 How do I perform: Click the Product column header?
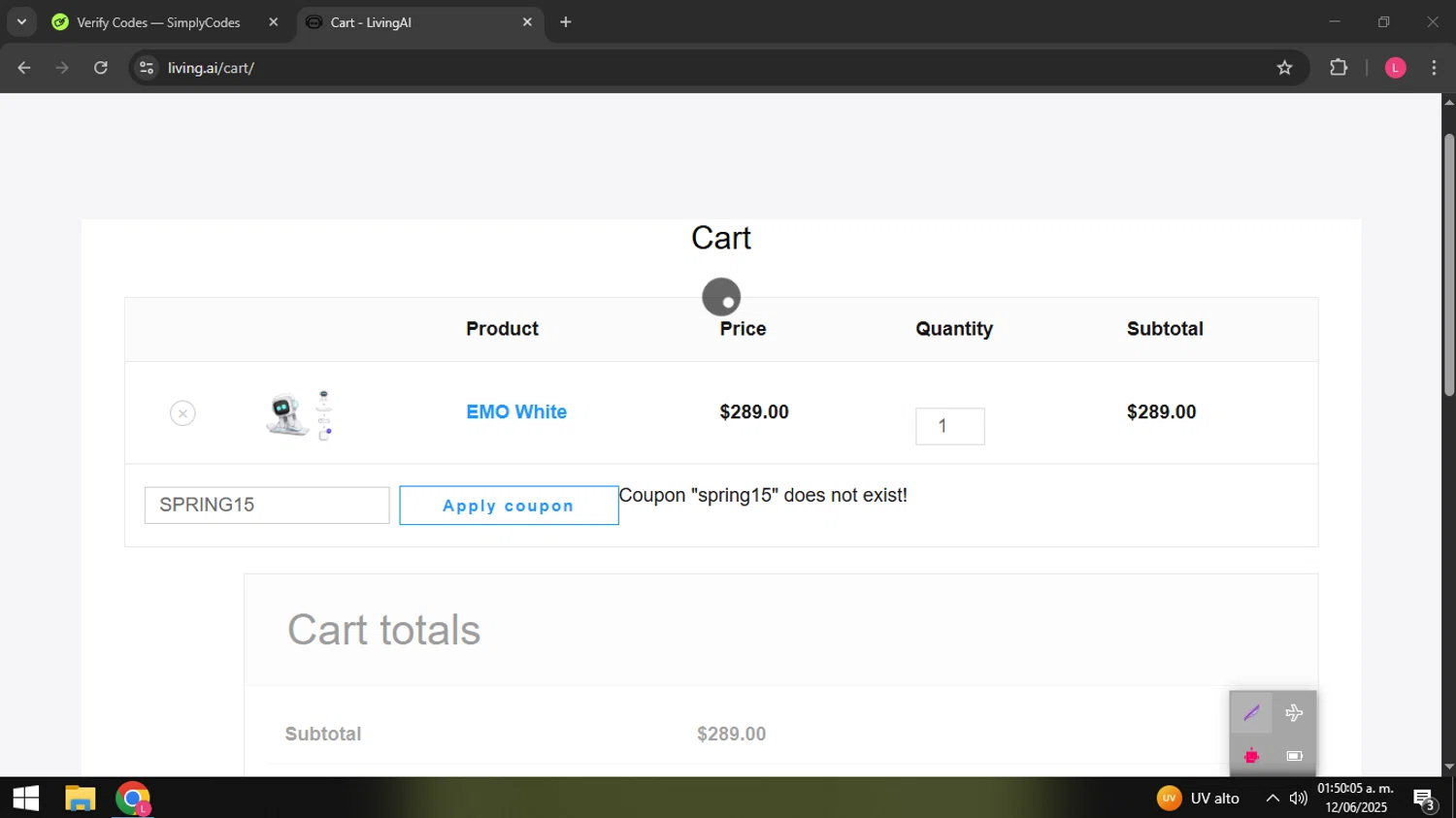click(502, 329)
